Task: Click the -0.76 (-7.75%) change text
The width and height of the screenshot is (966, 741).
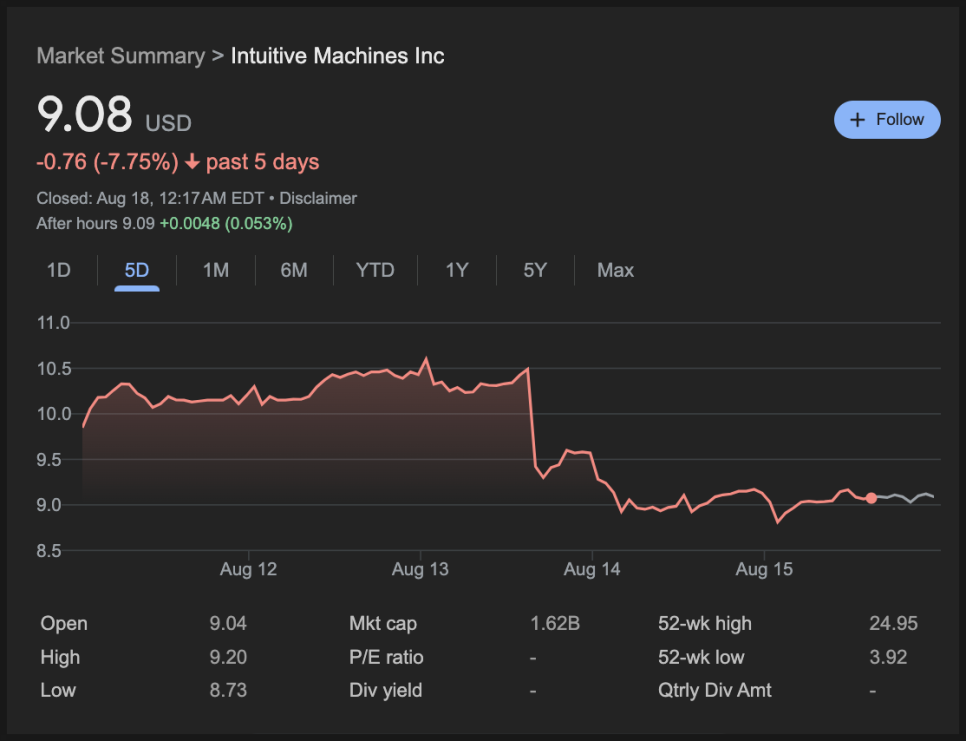Action: click(x=107, y=162)
